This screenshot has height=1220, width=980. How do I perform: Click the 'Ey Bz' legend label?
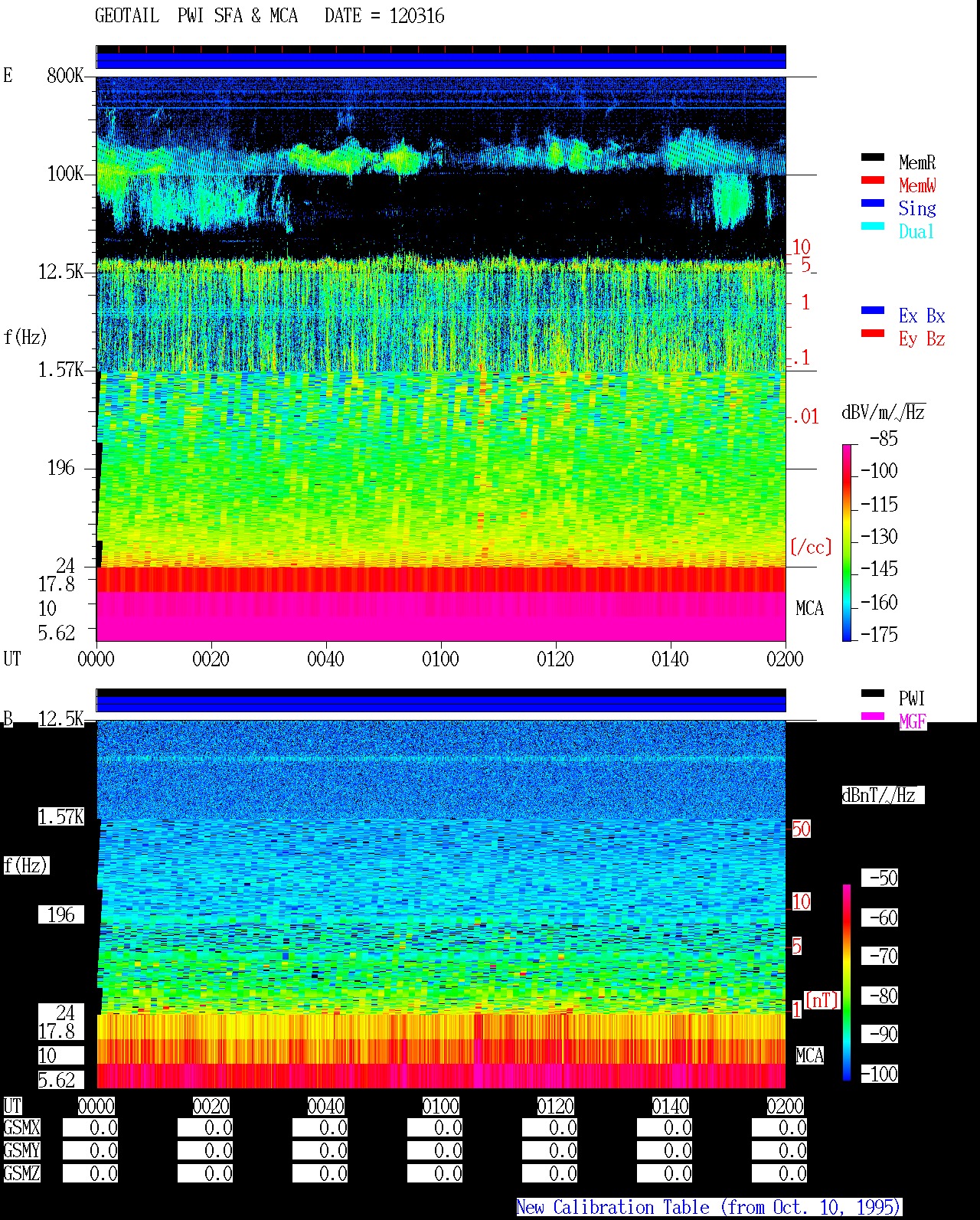(x=922, y=339)
